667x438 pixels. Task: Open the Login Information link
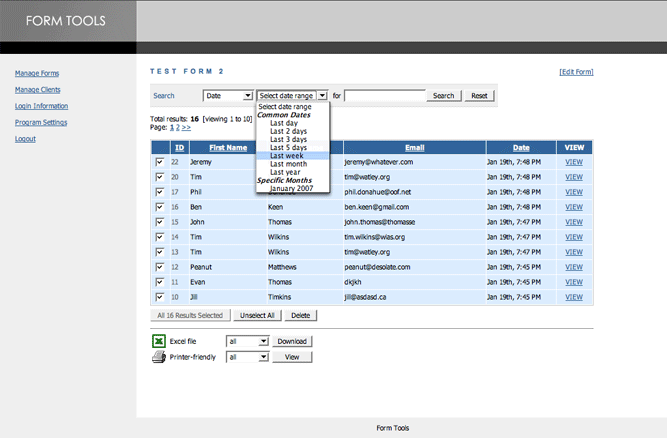pyautogui.click(x=42, y=106)
